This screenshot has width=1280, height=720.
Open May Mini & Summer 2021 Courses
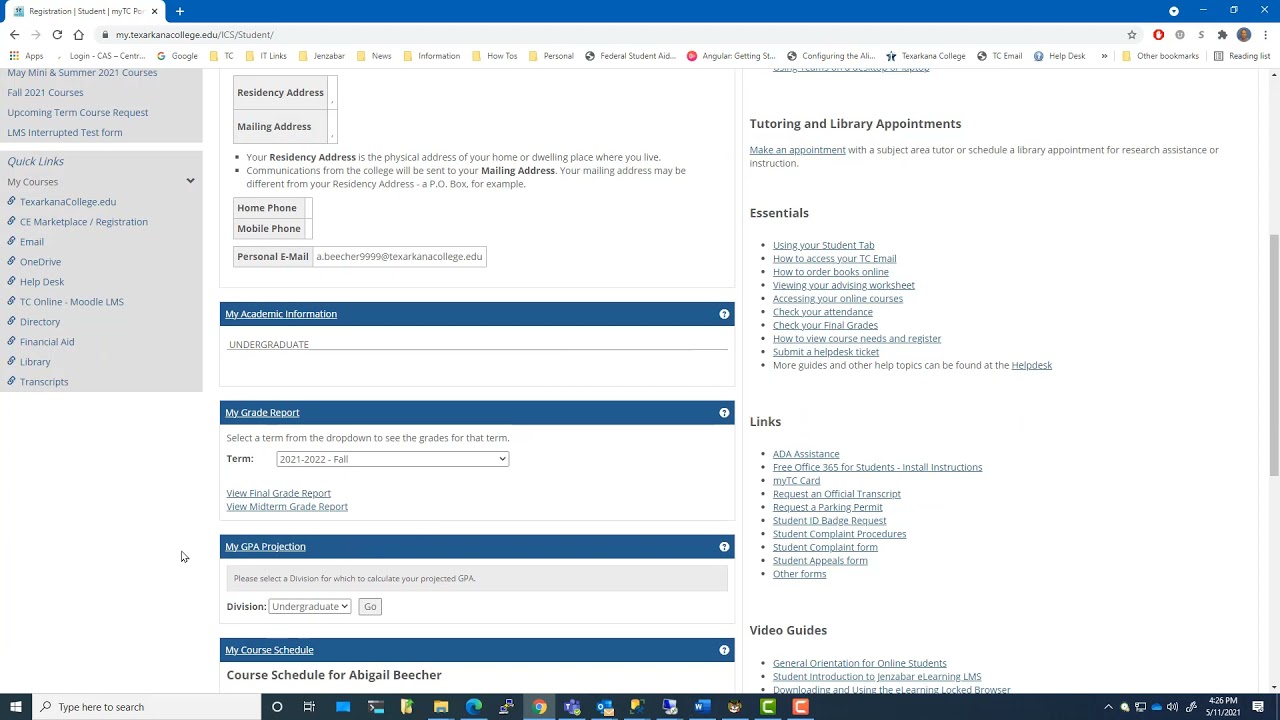[82, 73]
